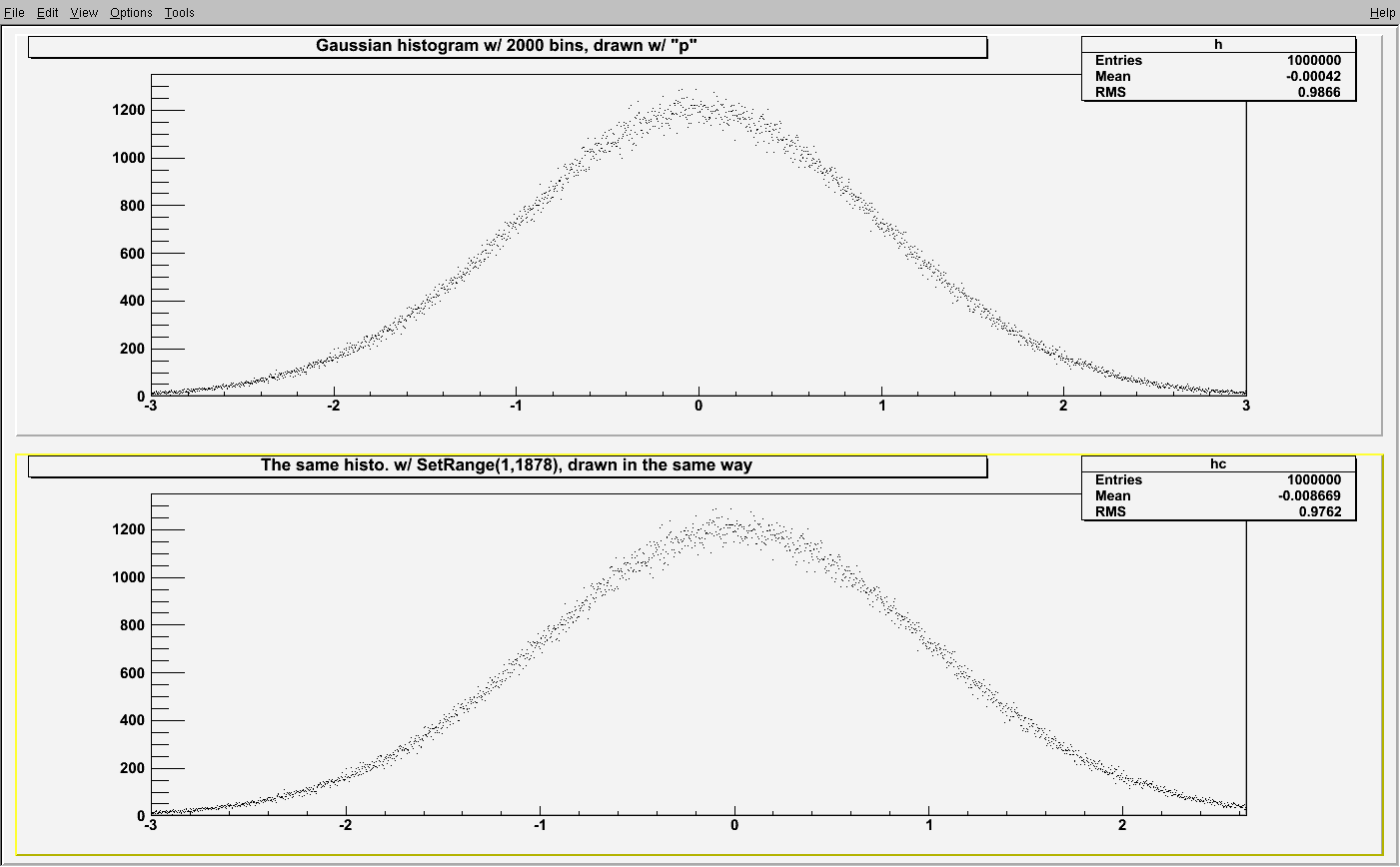This screenshot has height=867, width=1400.
Task: Open the Tools menu
Action: pyautogui.click(x=180, y=13)
